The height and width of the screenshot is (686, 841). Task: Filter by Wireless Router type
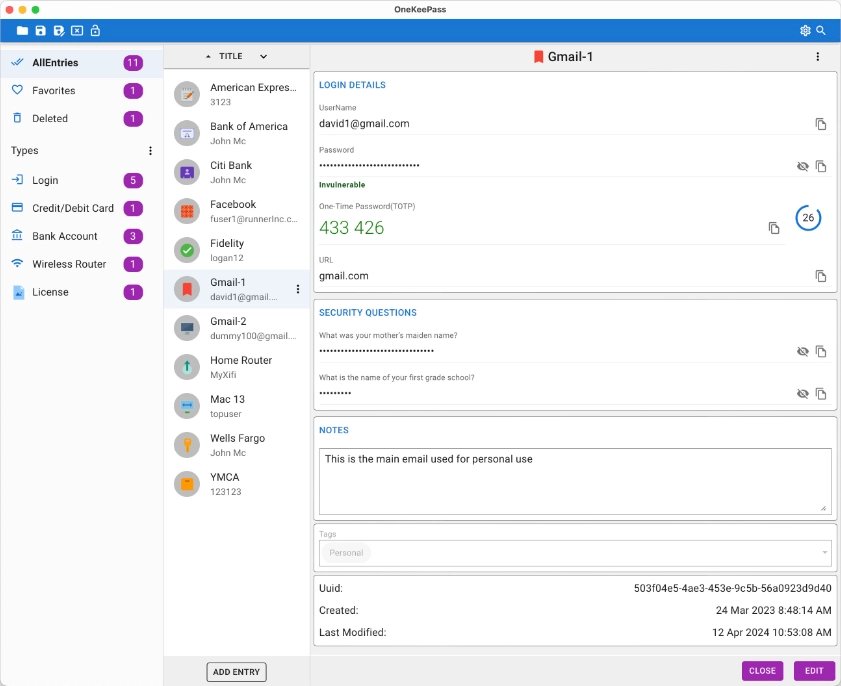[82, 264]
